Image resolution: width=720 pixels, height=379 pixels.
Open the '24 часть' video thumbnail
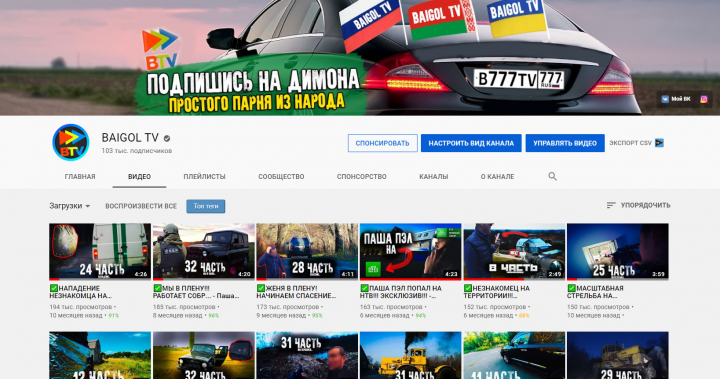click(x=100, y=251)
